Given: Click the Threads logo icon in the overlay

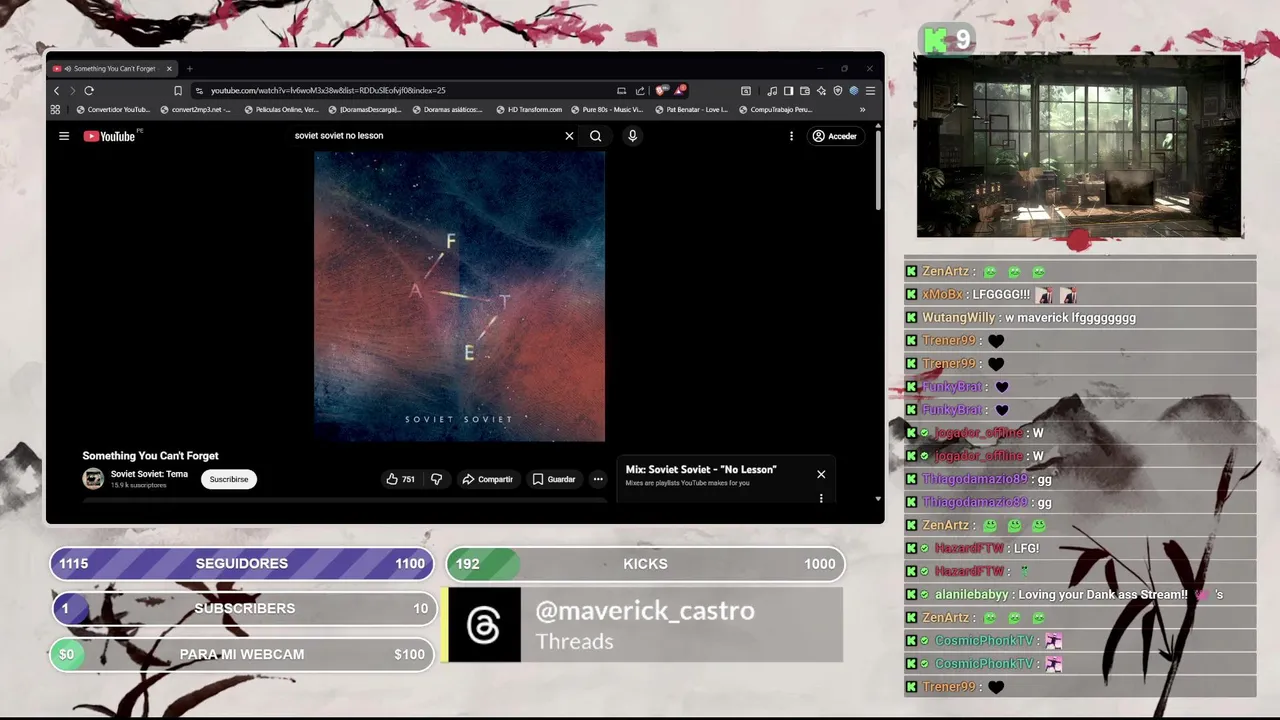Looking at the screenshot, I should (x=484, y=626).
